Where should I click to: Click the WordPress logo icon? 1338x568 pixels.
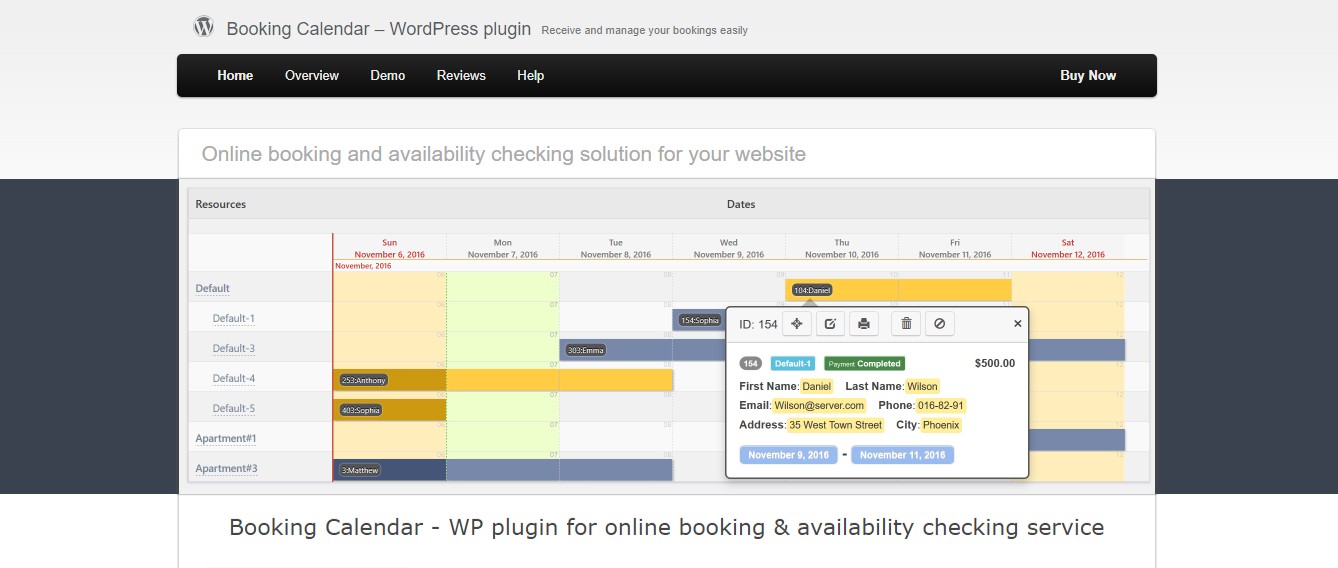[x=203, y=27]
